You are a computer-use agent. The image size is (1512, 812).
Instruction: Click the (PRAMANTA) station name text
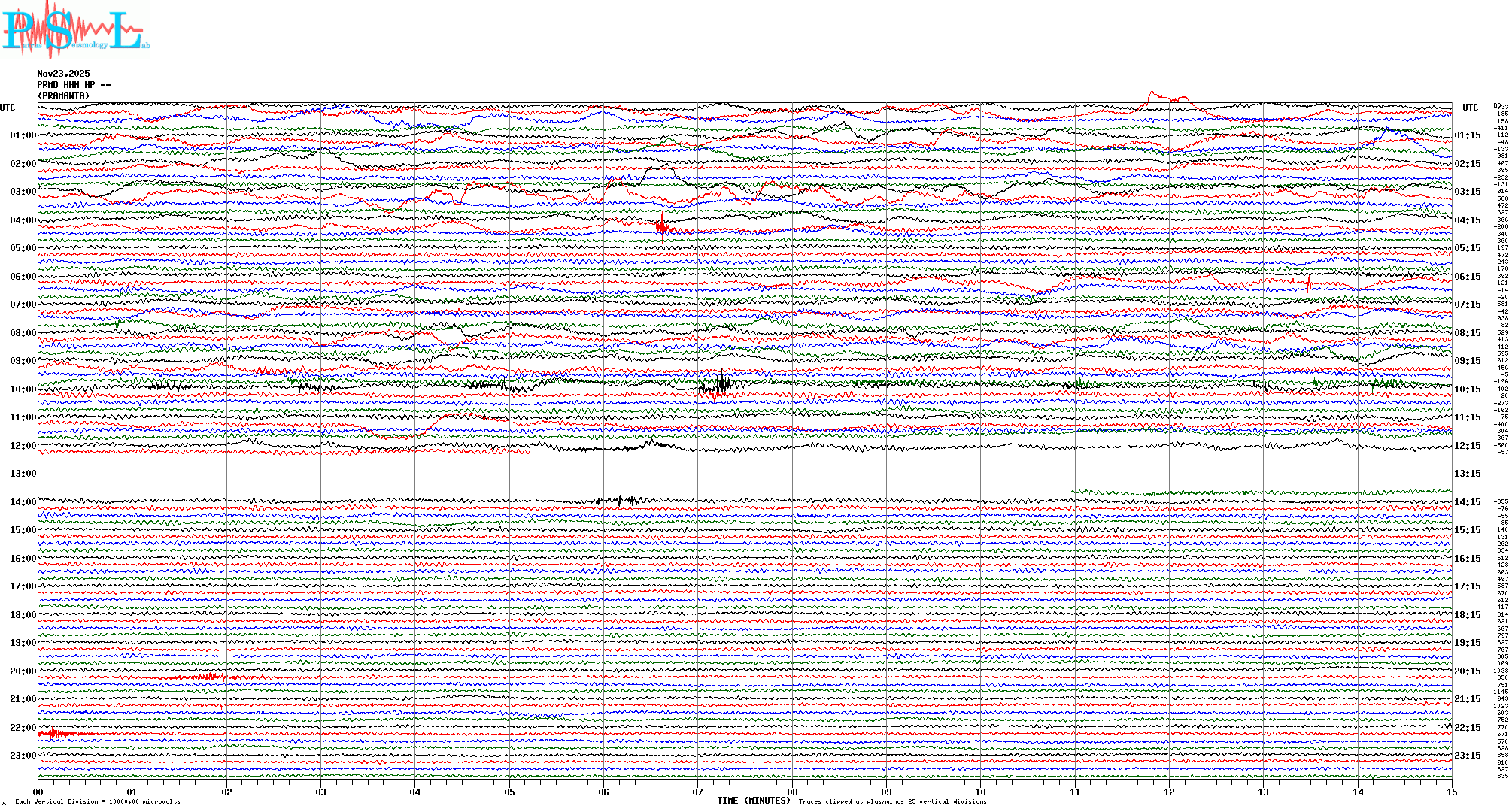pos(63,96)
